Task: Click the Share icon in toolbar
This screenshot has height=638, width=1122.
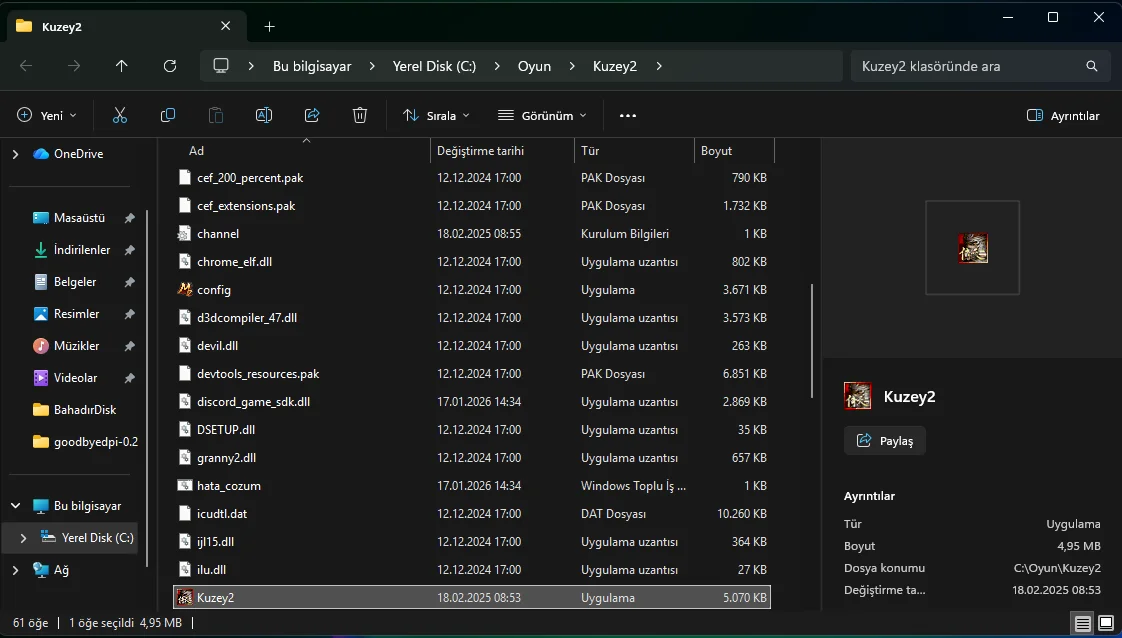Action: coord(312,116)
